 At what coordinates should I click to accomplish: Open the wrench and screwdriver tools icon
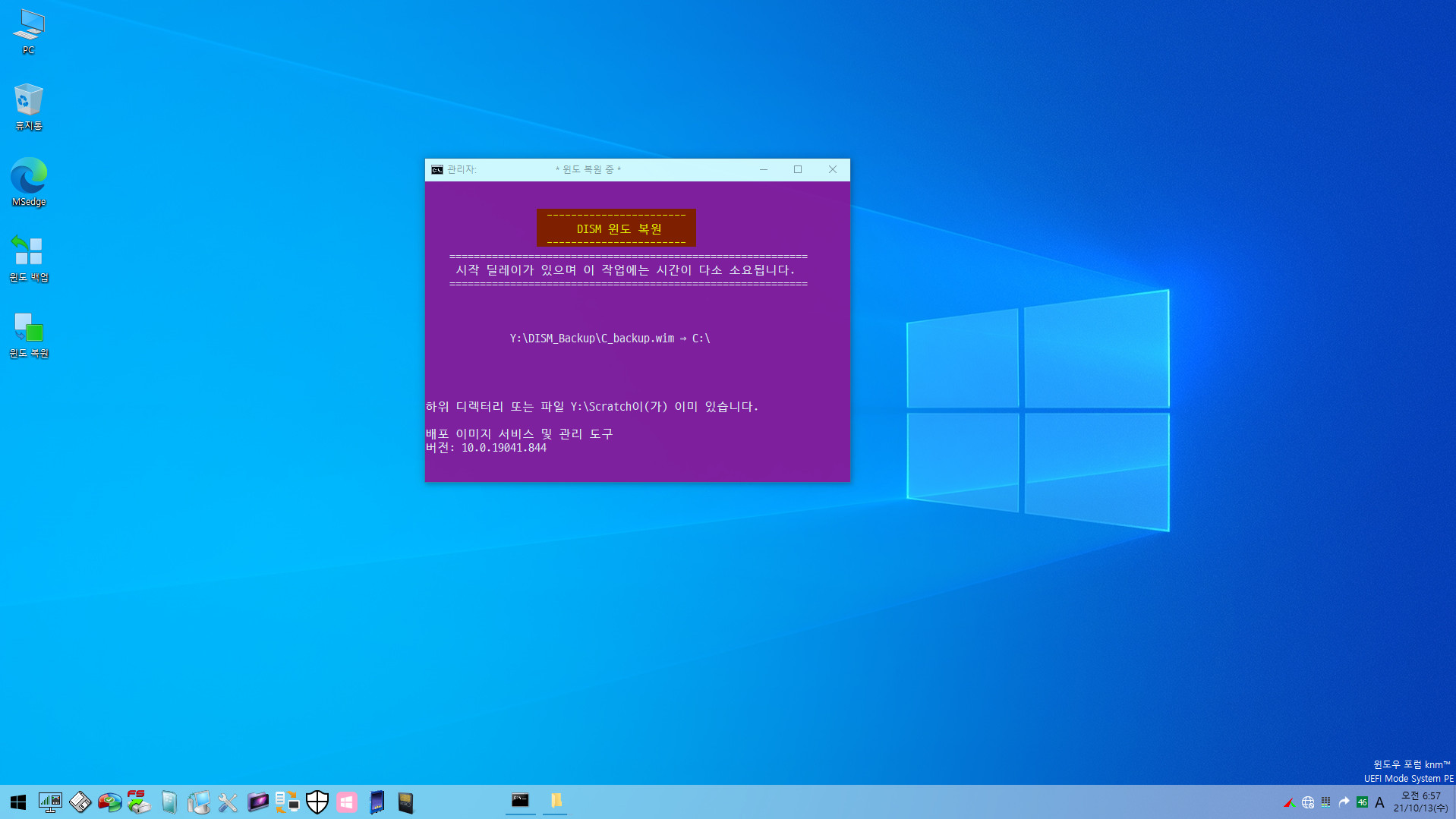pos(228,802)
